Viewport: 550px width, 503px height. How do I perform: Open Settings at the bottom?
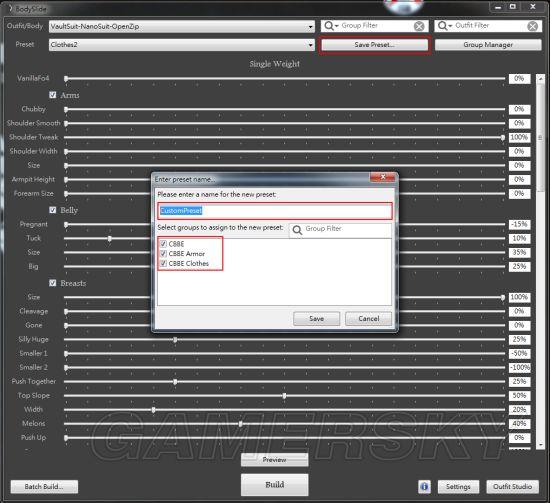(x=458, y=487)
